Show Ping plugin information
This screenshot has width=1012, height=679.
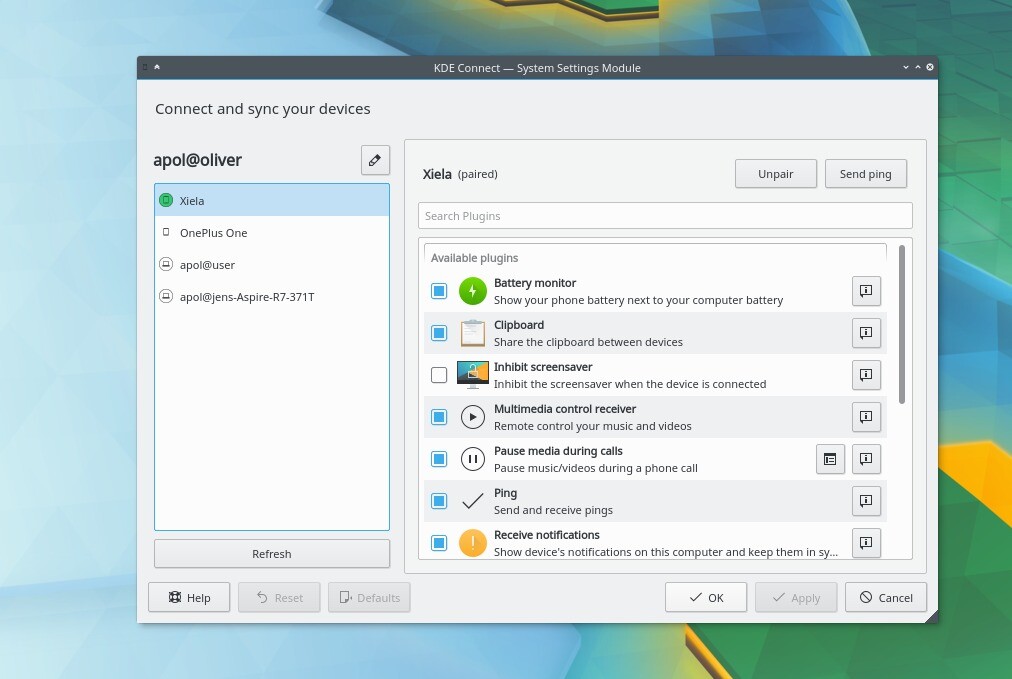866,501
